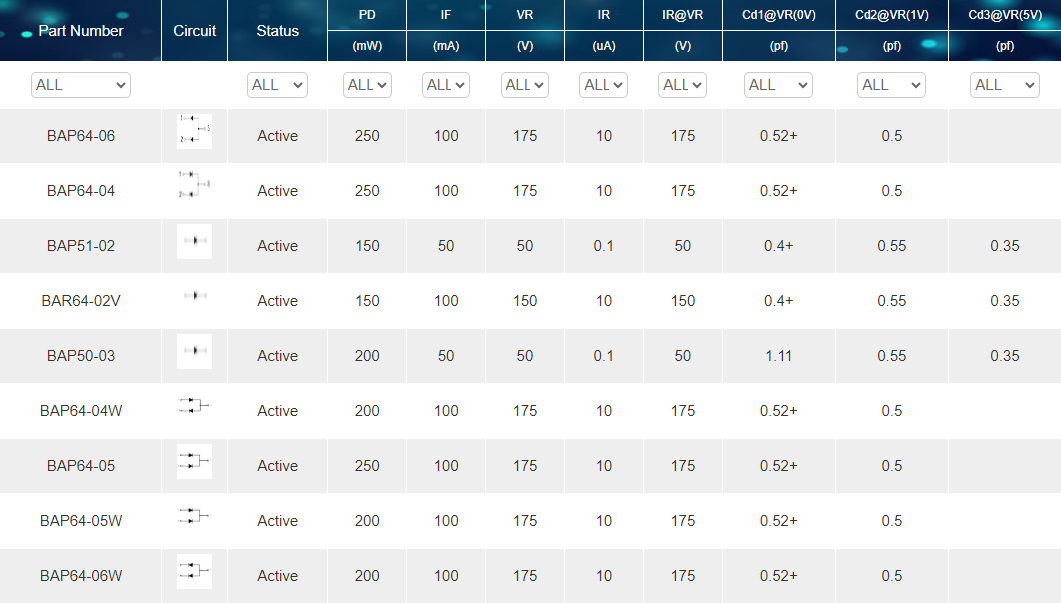Select the Part Number column header
Image resolution: width=1061 pixels, height=603 pixels.
[x=81, y=30]
